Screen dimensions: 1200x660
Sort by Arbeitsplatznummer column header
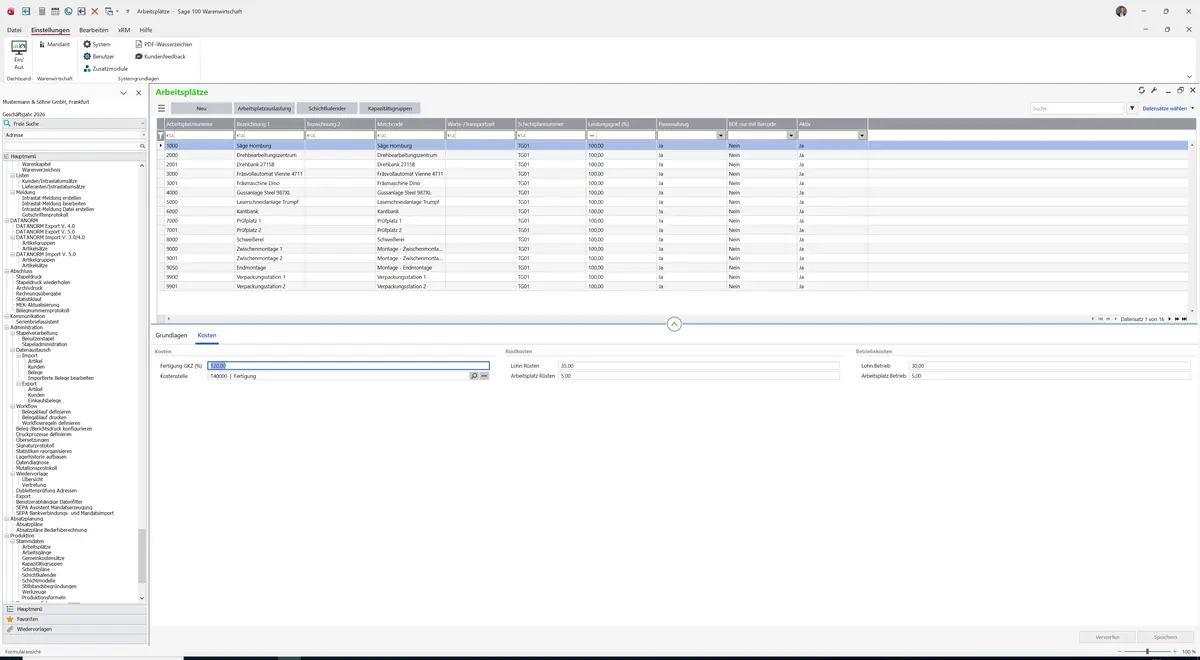[x=199, y=124]
